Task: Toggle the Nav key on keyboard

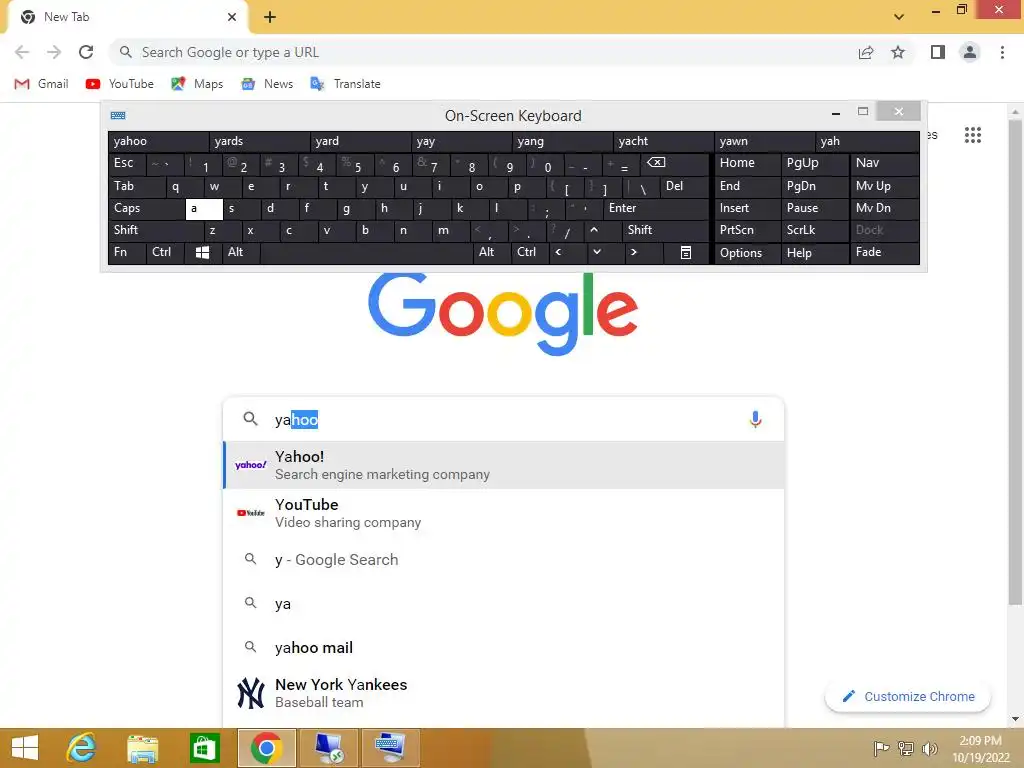Action: click(x=884, y=163)
